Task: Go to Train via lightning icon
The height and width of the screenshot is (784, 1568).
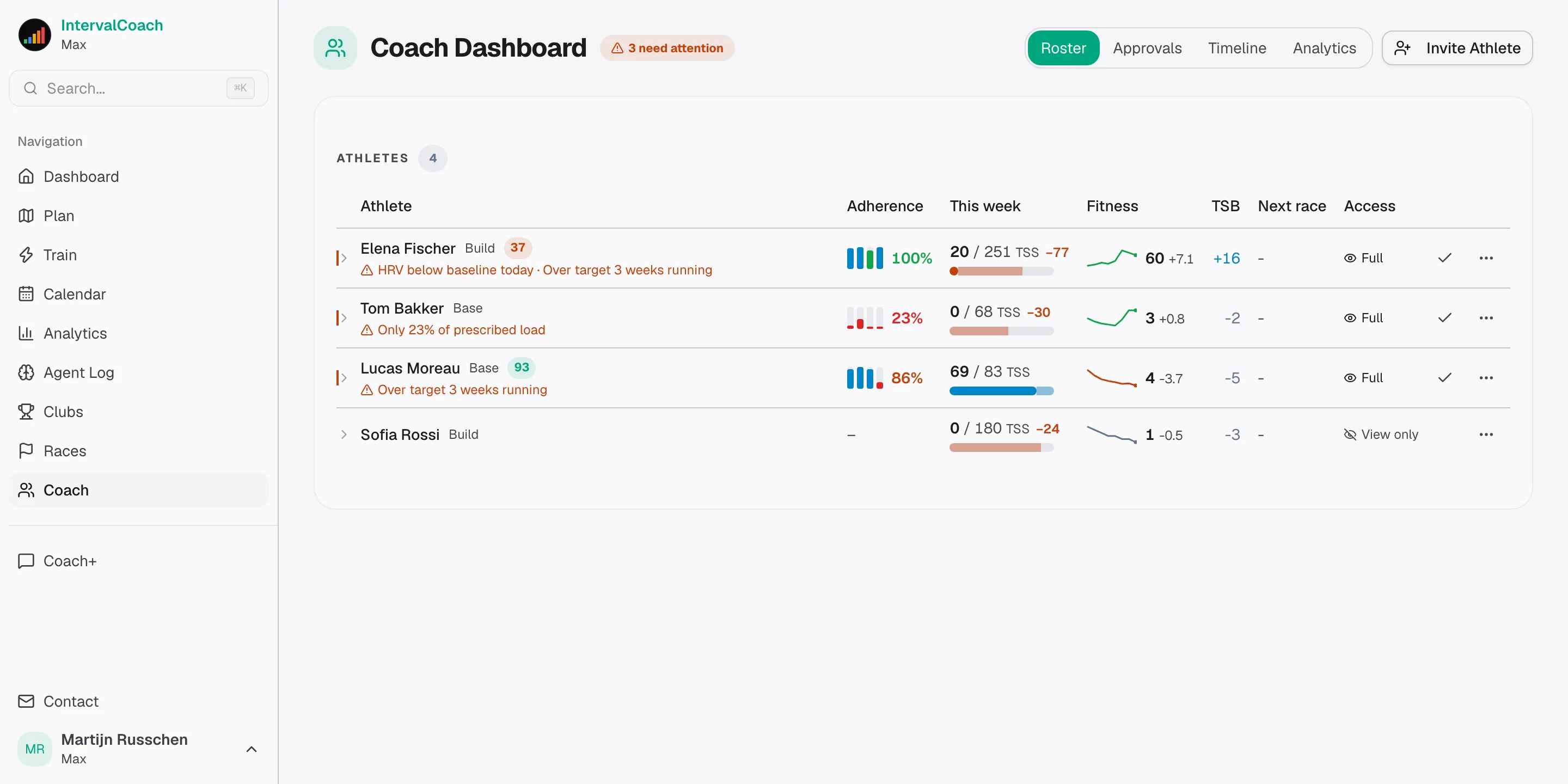Action: pos(26,255)
